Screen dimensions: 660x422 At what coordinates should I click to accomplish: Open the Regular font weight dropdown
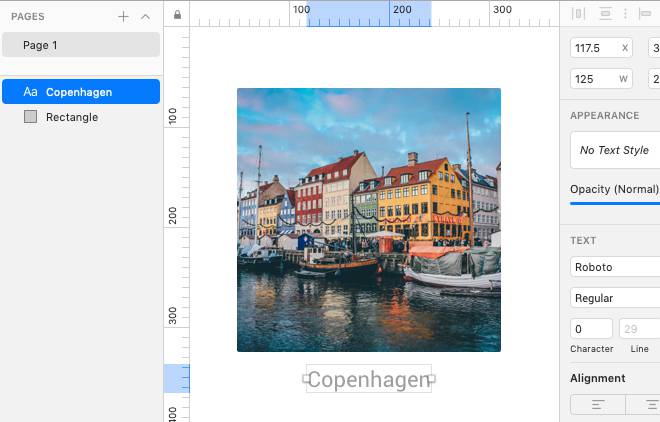point(615,298)
